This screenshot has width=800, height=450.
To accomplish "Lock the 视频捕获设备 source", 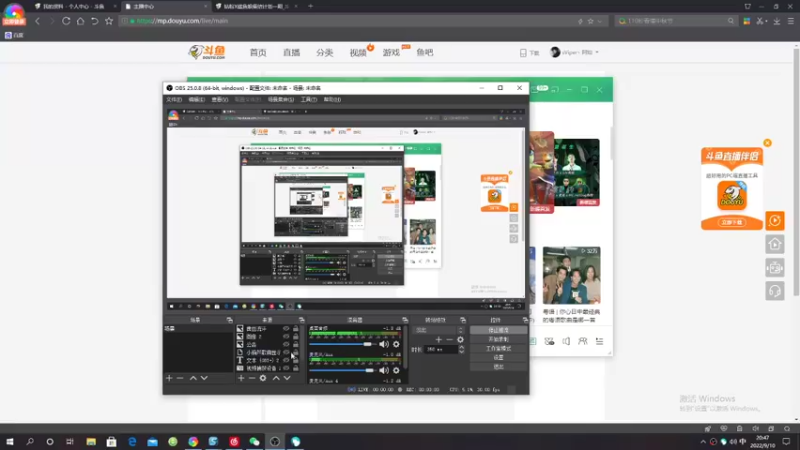I will tap(295, 368).
